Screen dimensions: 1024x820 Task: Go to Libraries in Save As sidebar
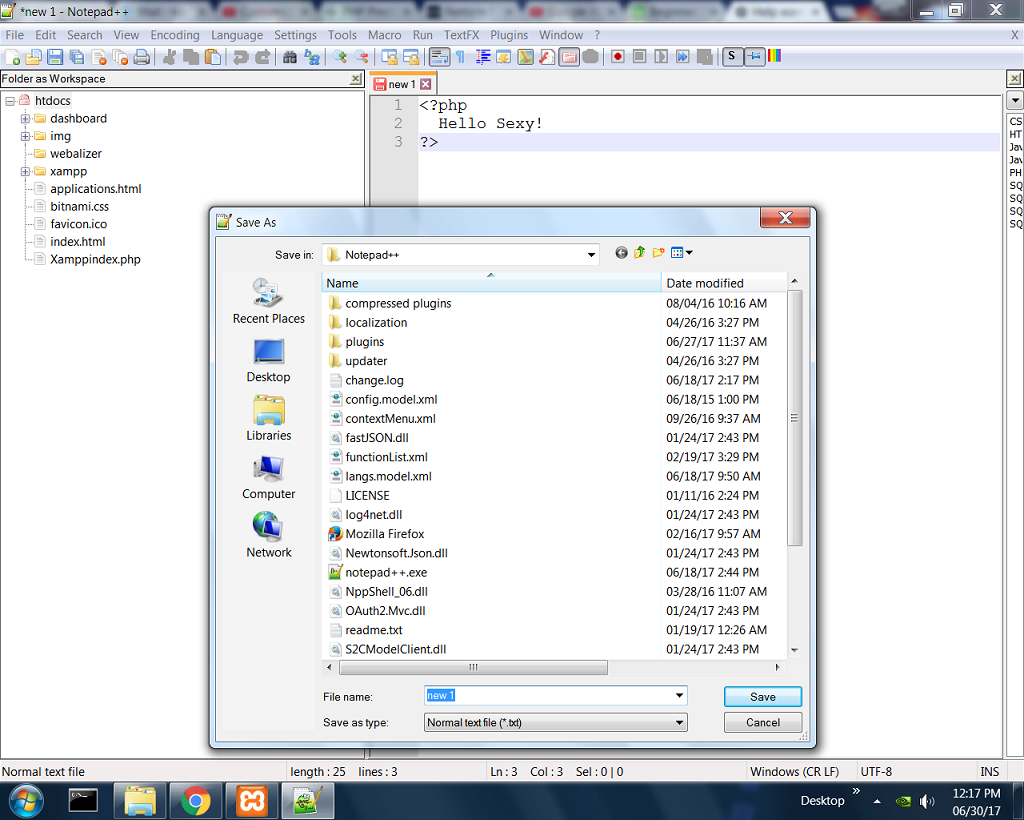point(268,418)
